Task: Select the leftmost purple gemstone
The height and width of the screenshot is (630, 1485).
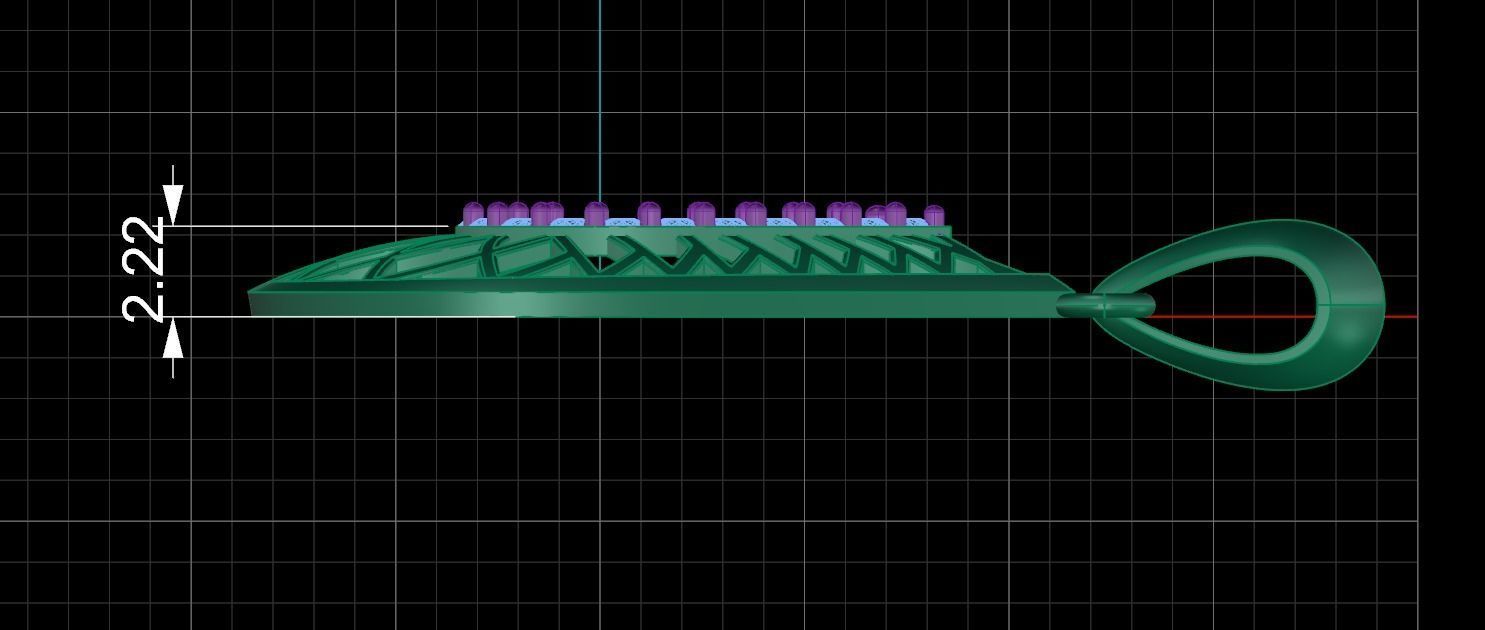Action: [x=473, y=213]
